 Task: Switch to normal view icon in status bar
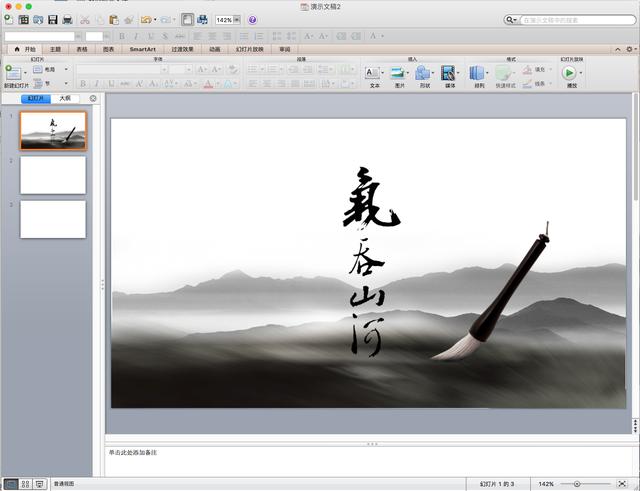[11, 484]
